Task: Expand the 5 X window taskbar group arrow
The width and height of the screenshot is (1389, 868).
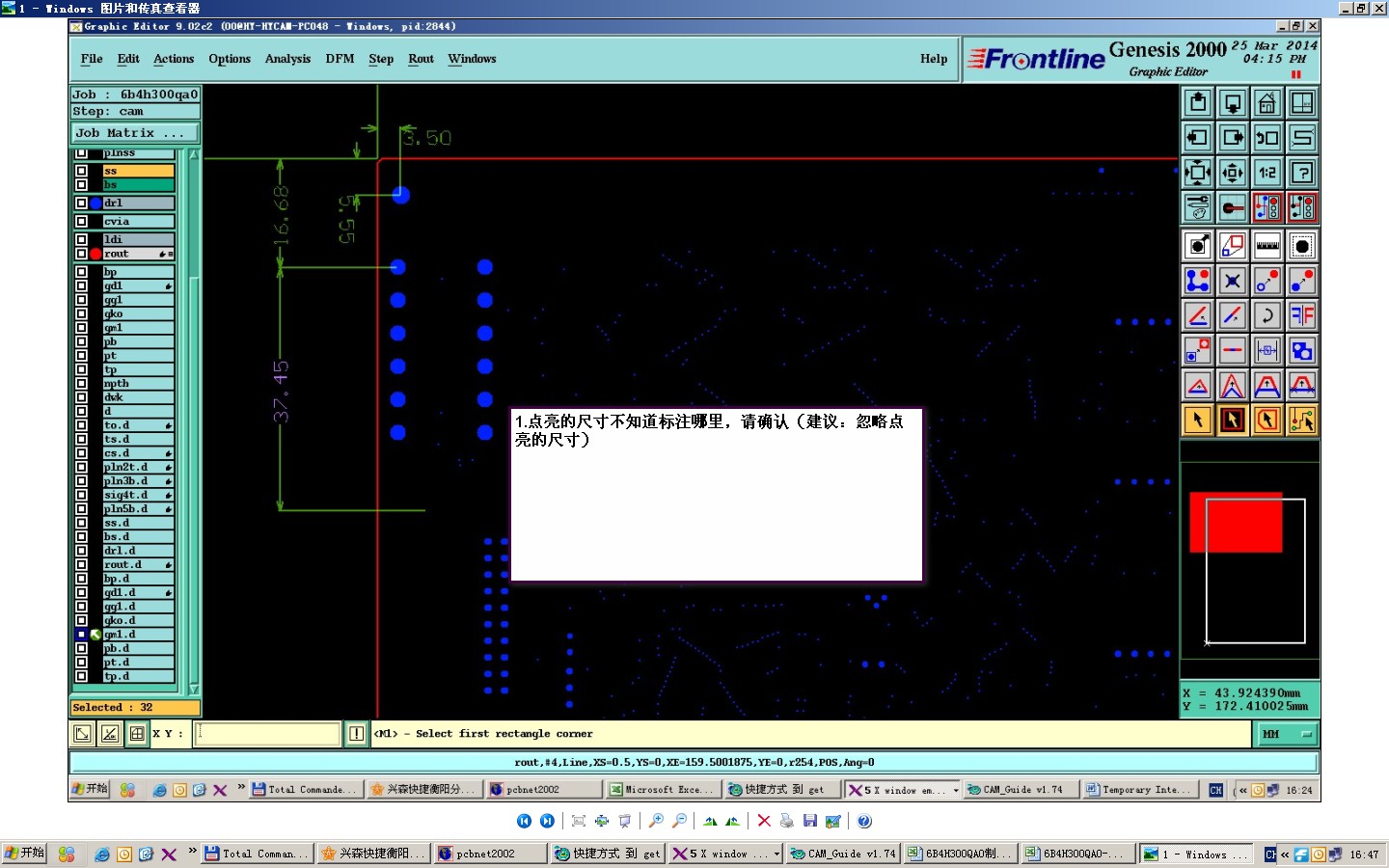Action: (x=776, y=854)
